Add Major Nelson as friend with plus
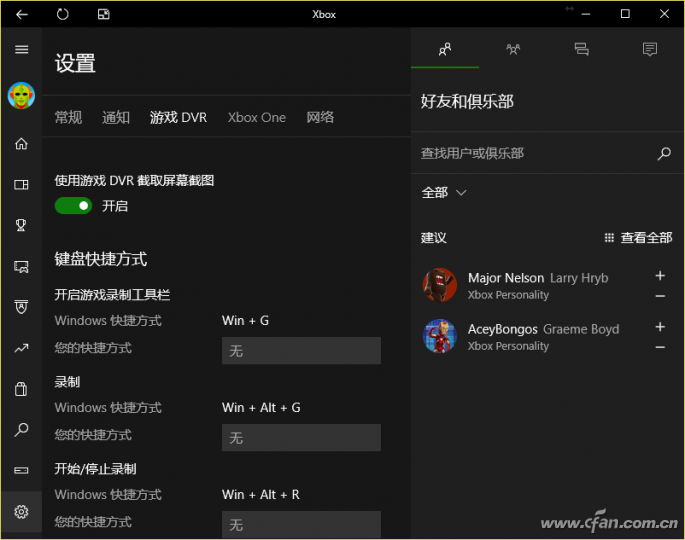 point(660,276)
